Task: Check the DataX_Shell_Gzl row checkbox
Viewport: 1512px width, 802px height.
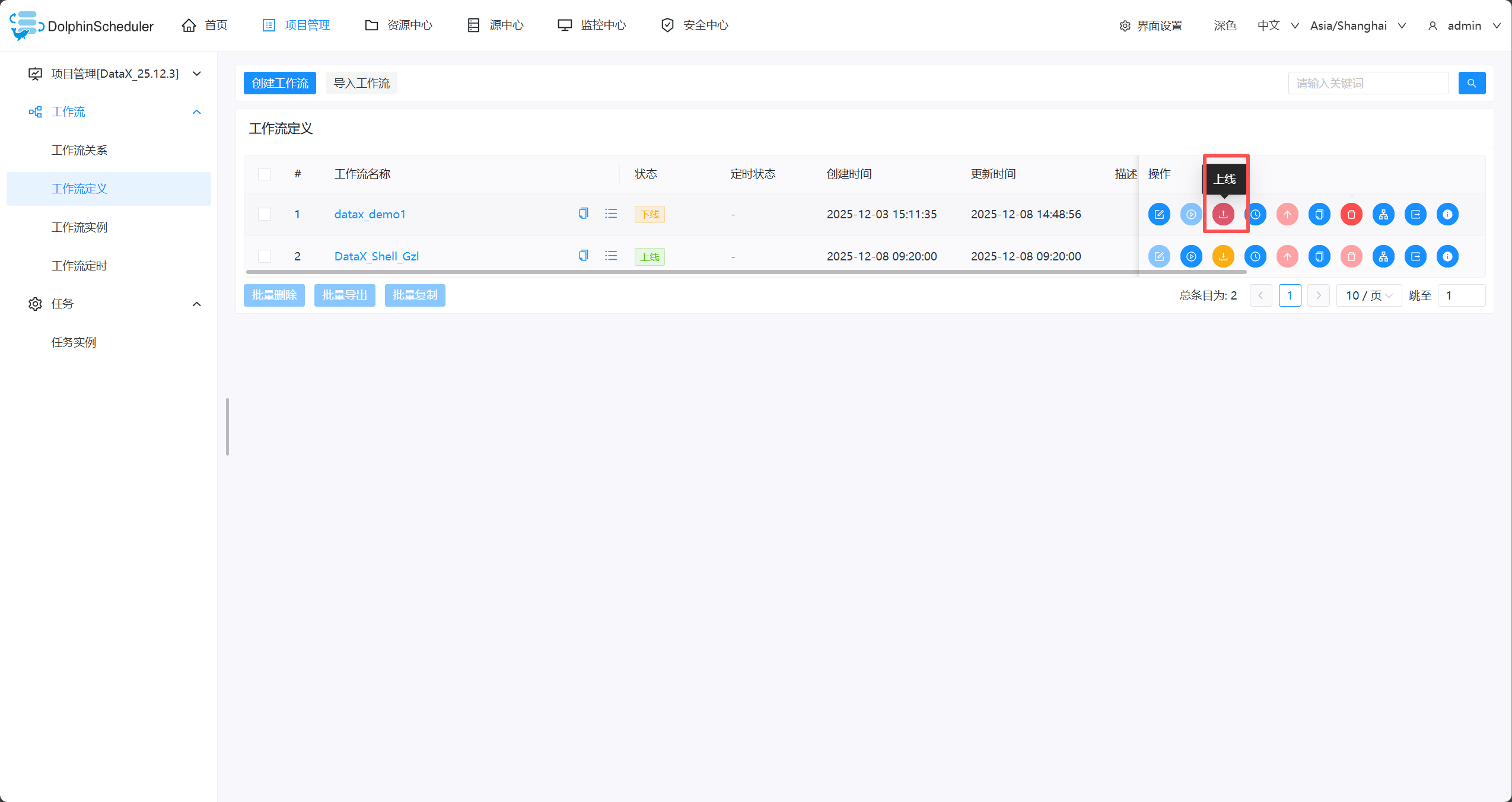Action: click(265, 256)
